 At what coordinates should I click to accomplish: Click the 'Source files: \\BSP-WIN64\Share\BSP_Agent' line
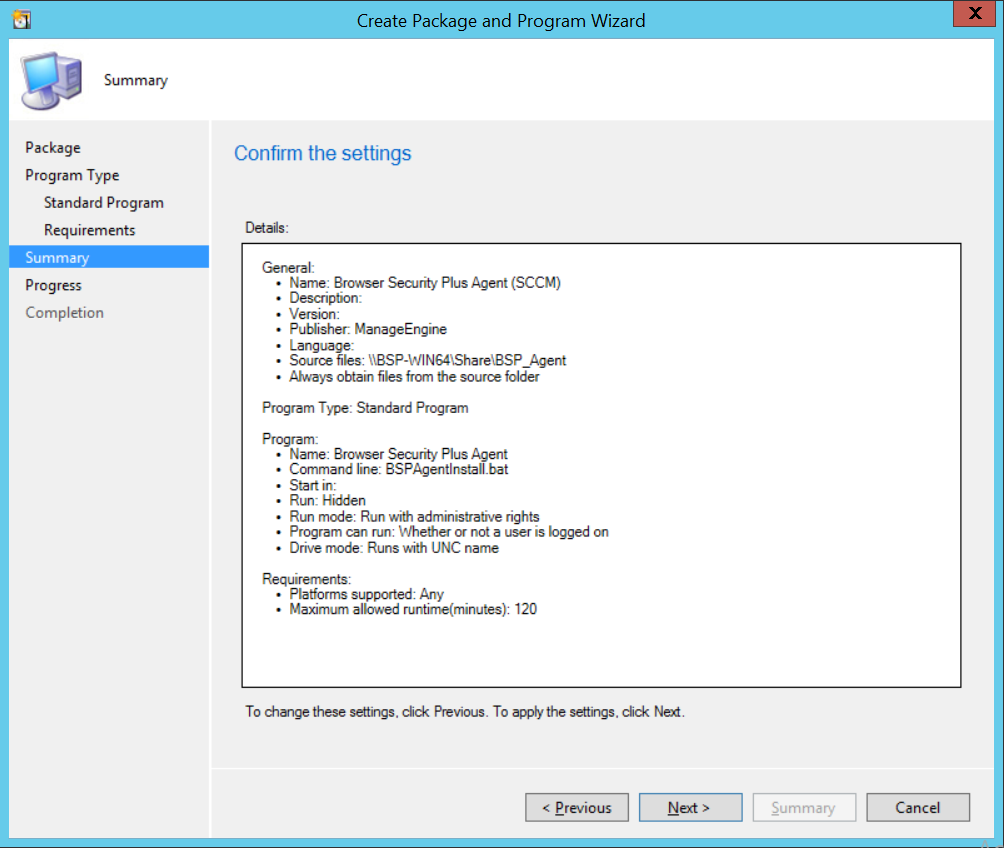click(x=428, y=361)
